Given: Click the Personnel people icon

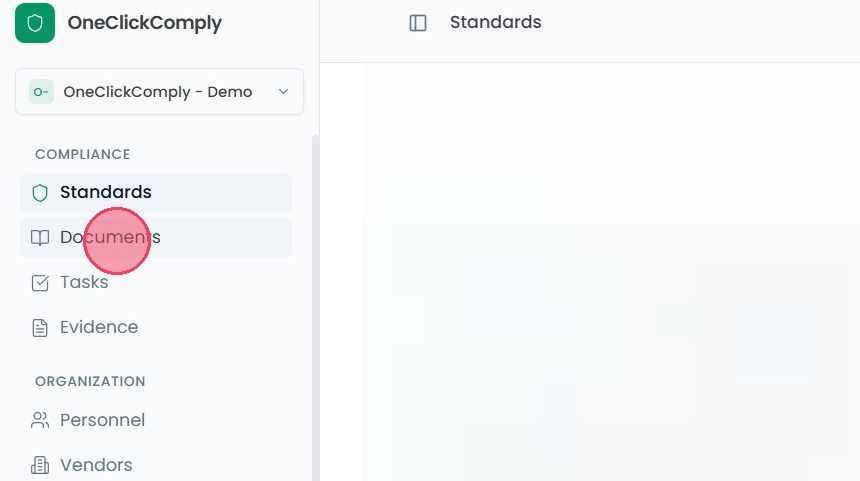Looking at the screenshot, I should point(40,421).
